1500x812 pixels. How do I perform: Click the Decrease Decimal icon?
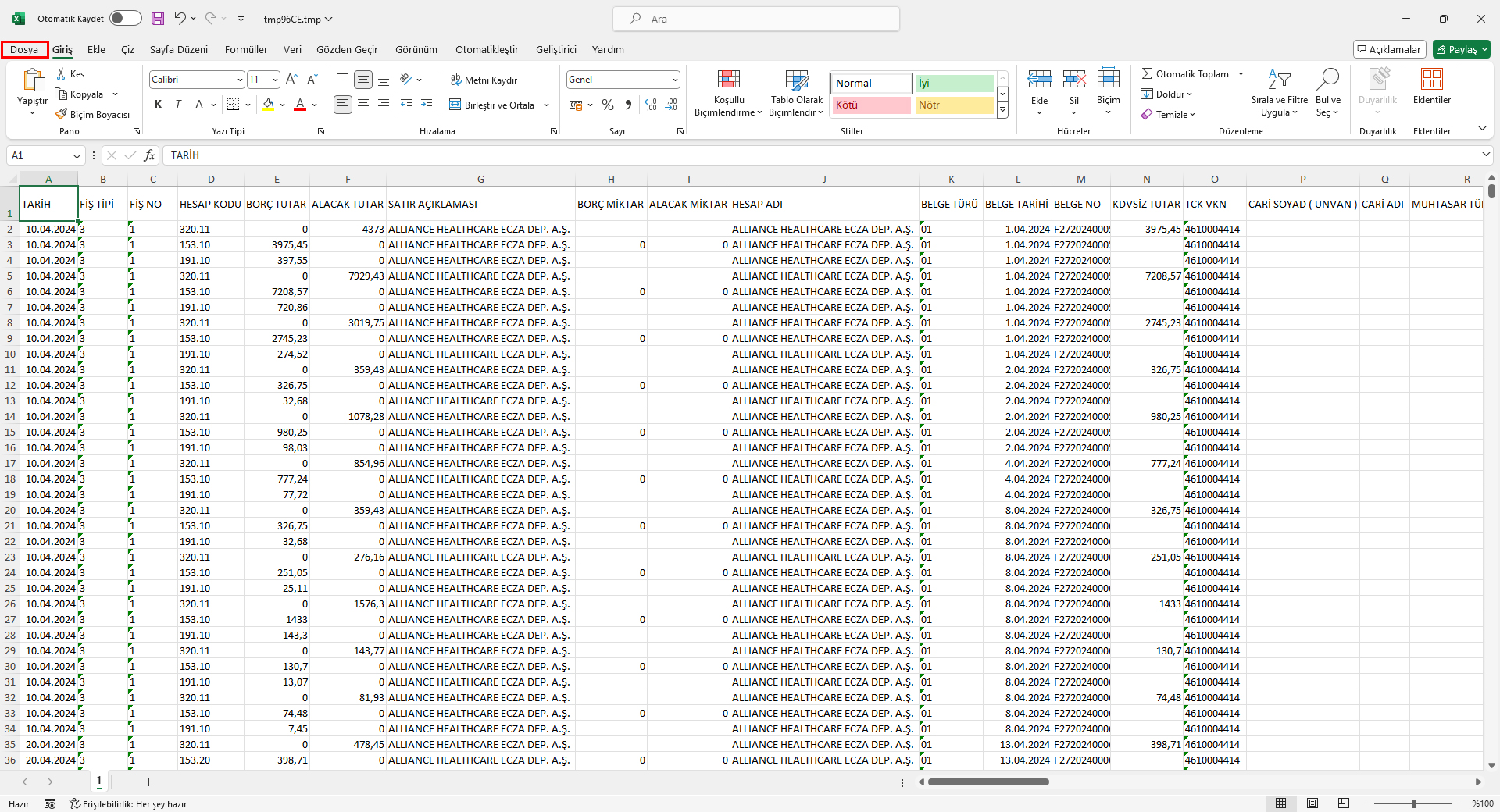[x=671, y=105]
